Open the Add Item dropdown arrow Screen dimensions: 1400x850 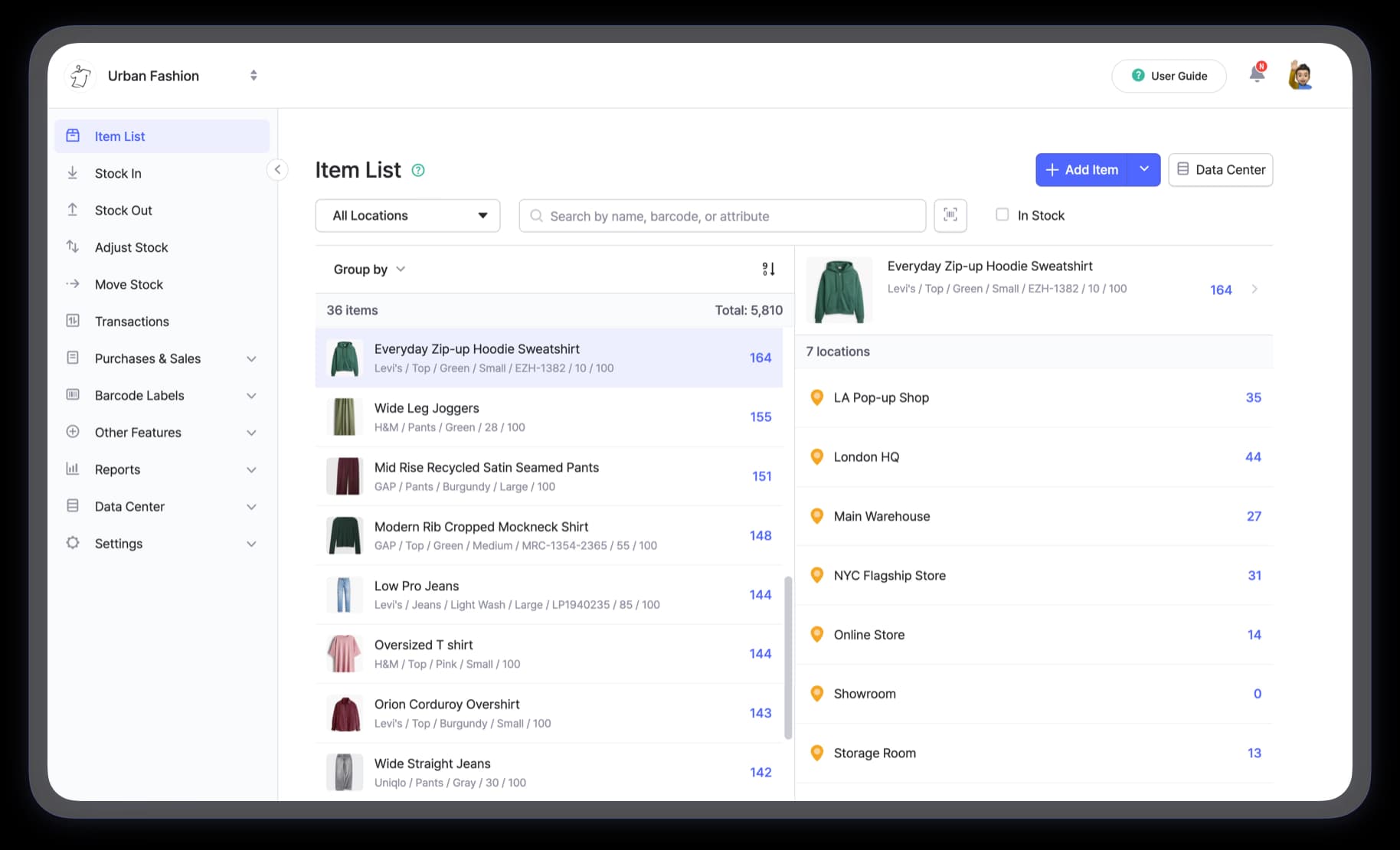pyautogui.click(x=1144, y=170)
